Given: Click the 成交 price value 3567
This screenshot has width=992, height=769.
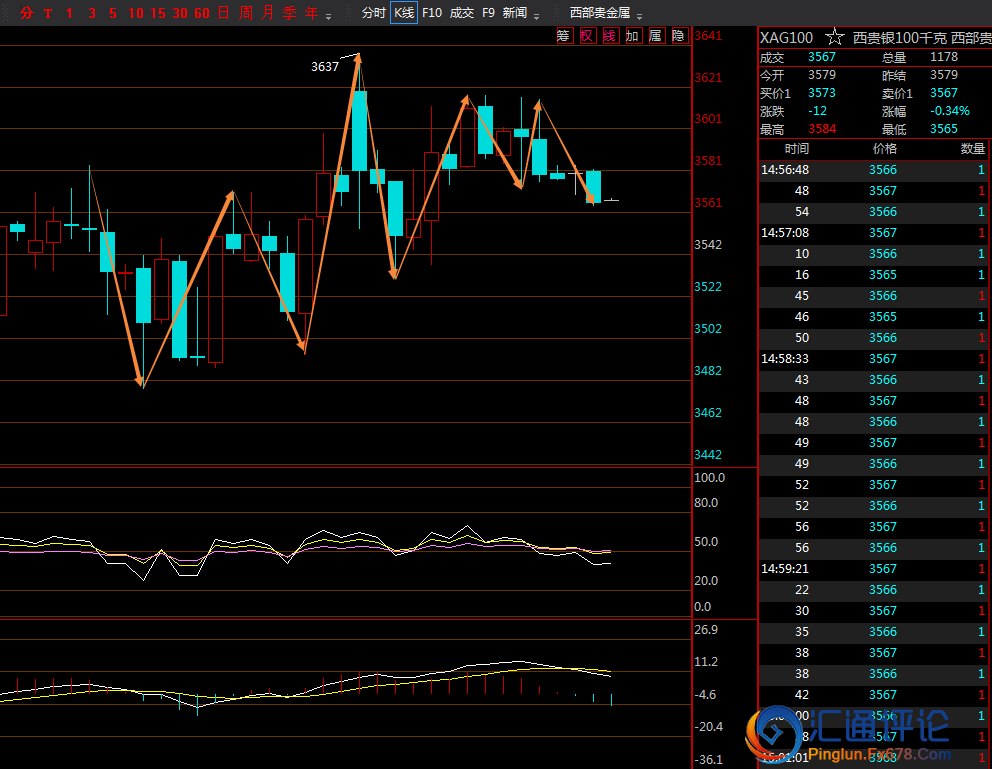Looking at the screenshot, I should pyautogui.click(x=822, y=57).
